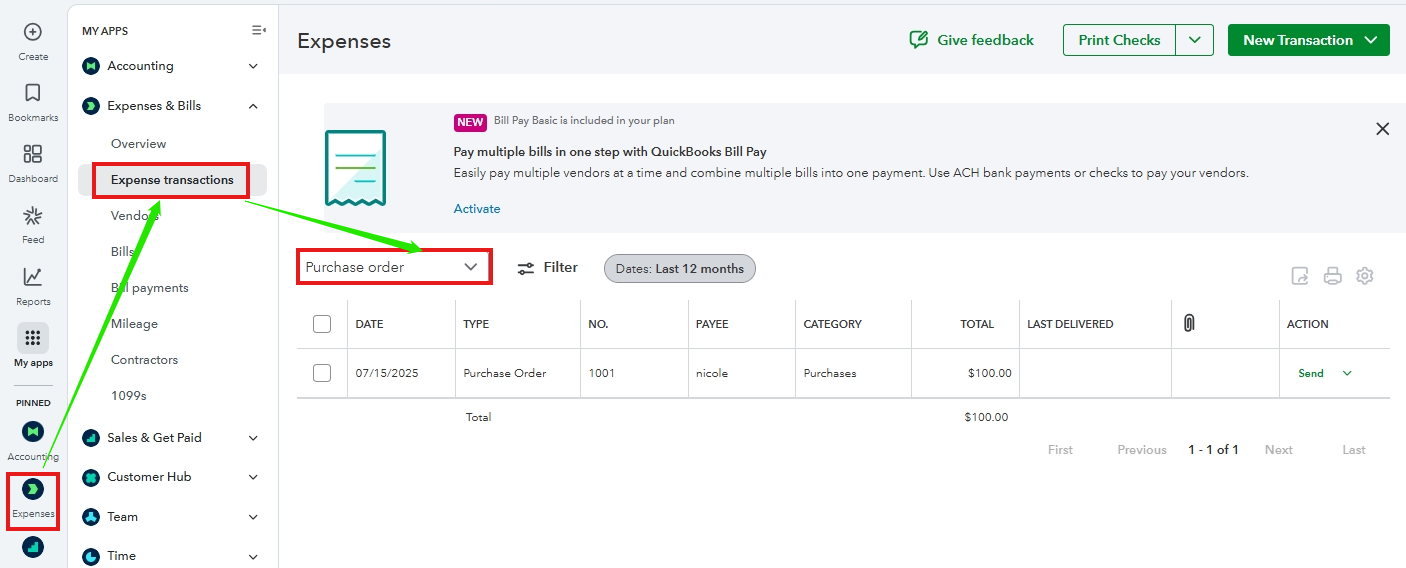The image size is (1406, 568).
Task: Open Bookmarks in the left rail
Action: [x=33, y=93]
